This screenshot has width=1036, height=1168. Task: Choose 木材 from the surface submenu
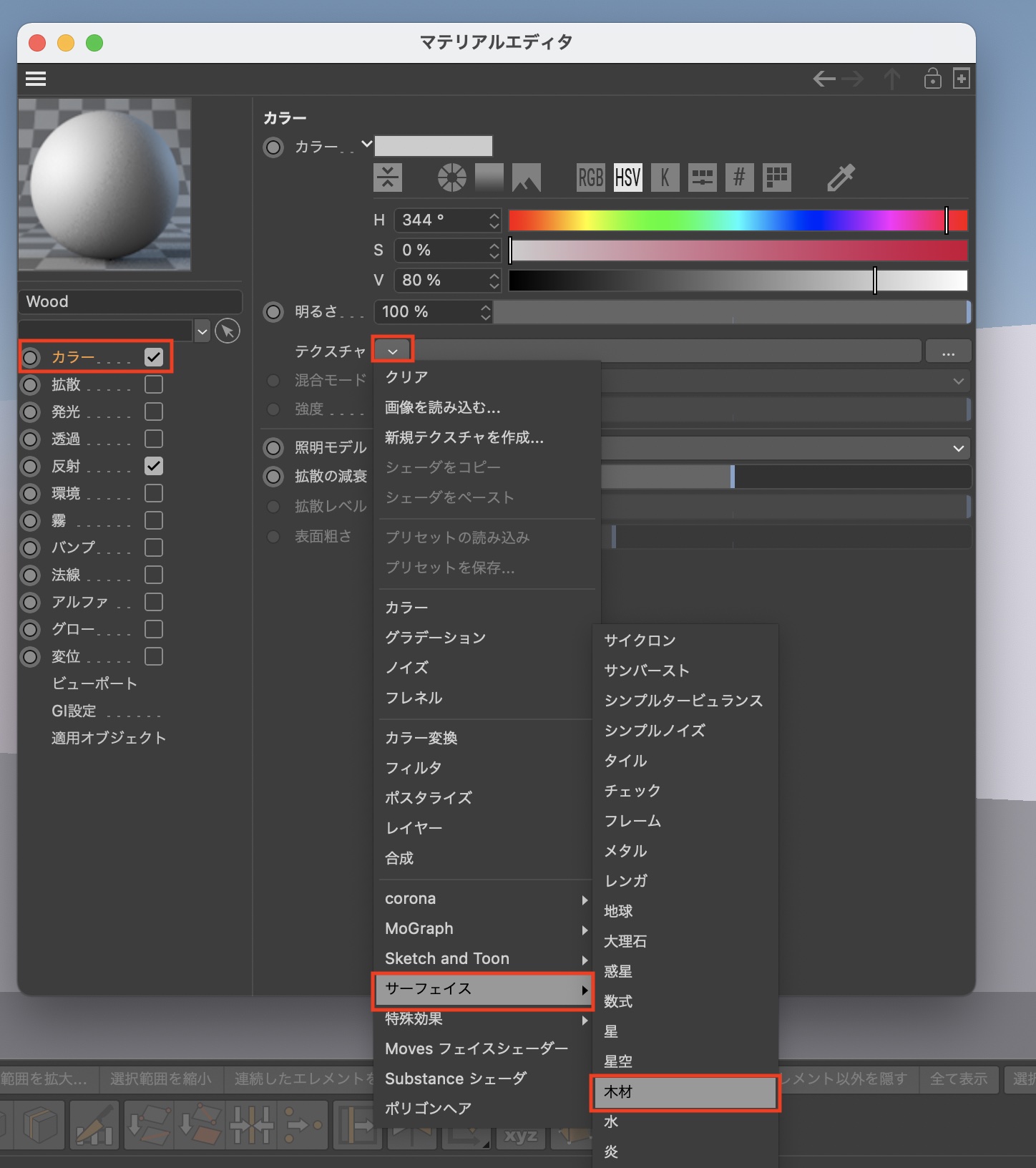coord(684,1092)
